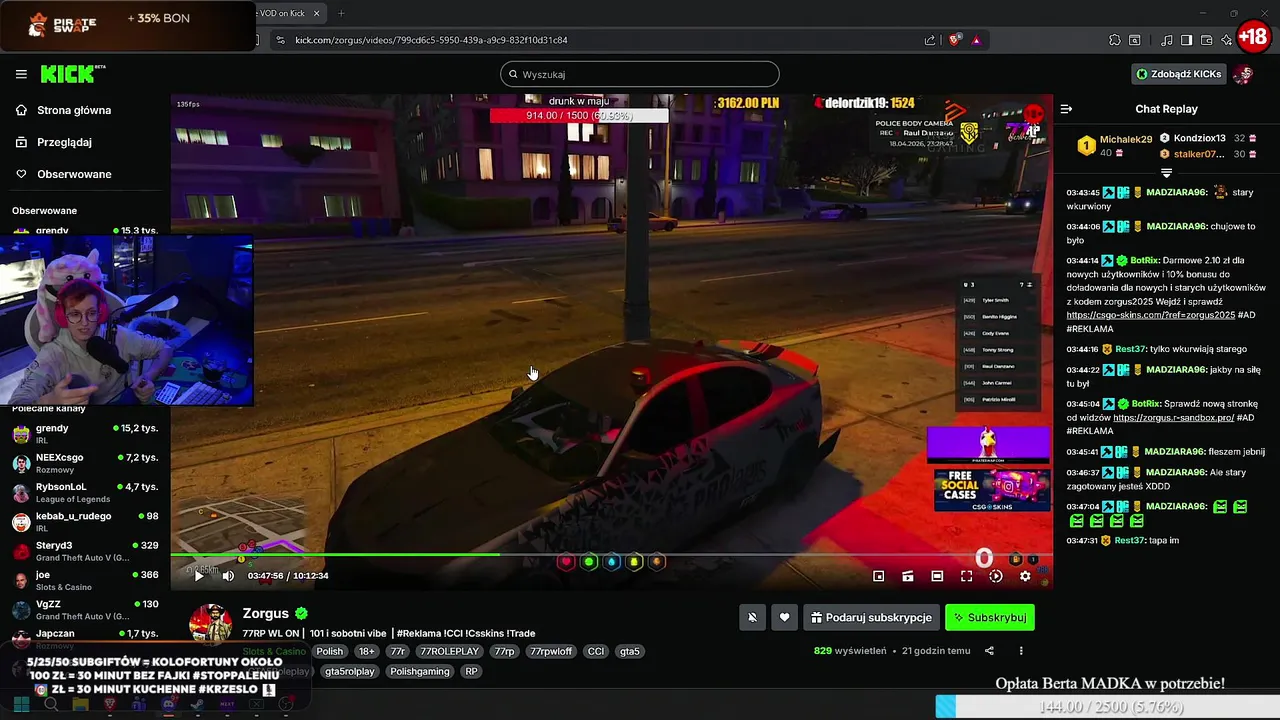Select the 18+ tag

click(x=367, y=651)
